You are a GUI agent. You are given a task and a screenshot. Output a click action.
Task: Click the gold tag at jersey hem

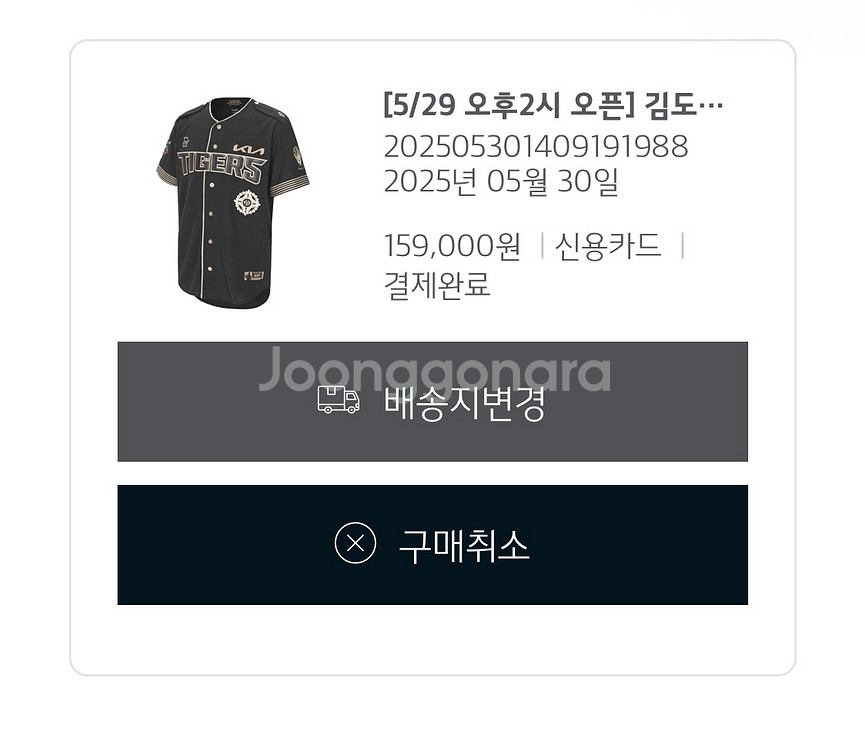click(254, 275)
